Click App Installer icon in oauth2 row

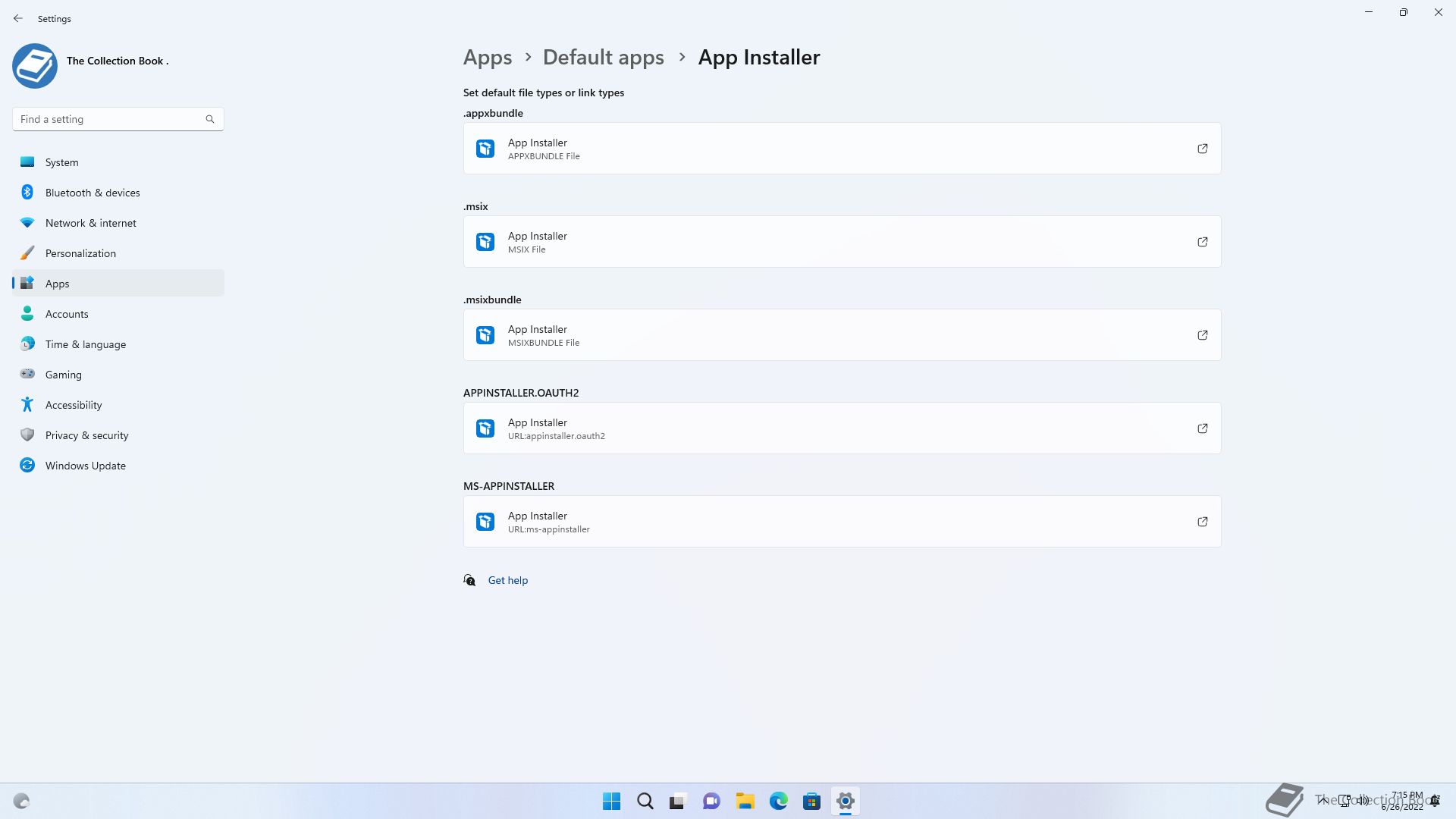tap(485, 428)
